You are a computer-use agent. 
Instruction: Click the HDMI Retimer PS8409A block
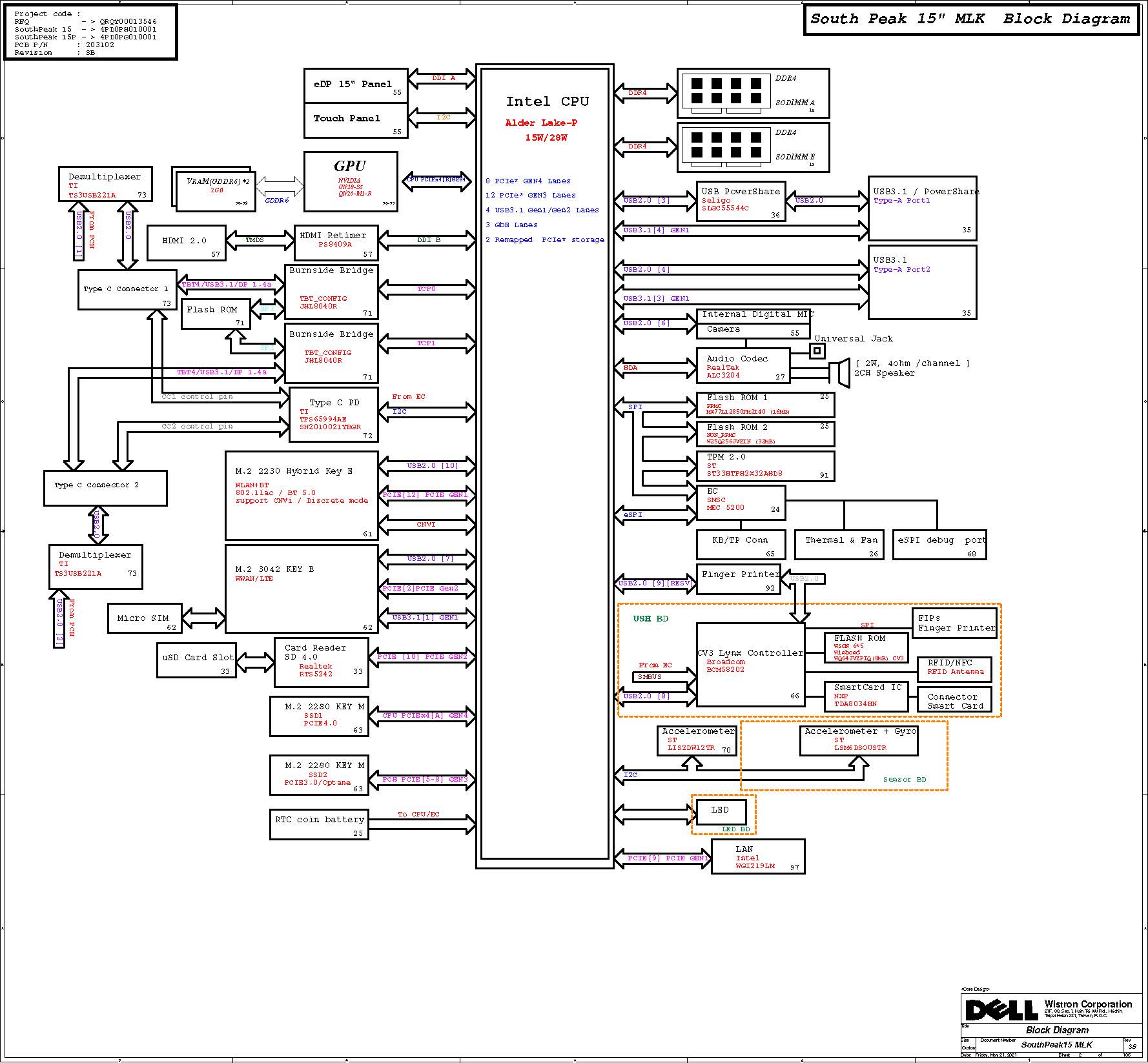tap(336, 243)
